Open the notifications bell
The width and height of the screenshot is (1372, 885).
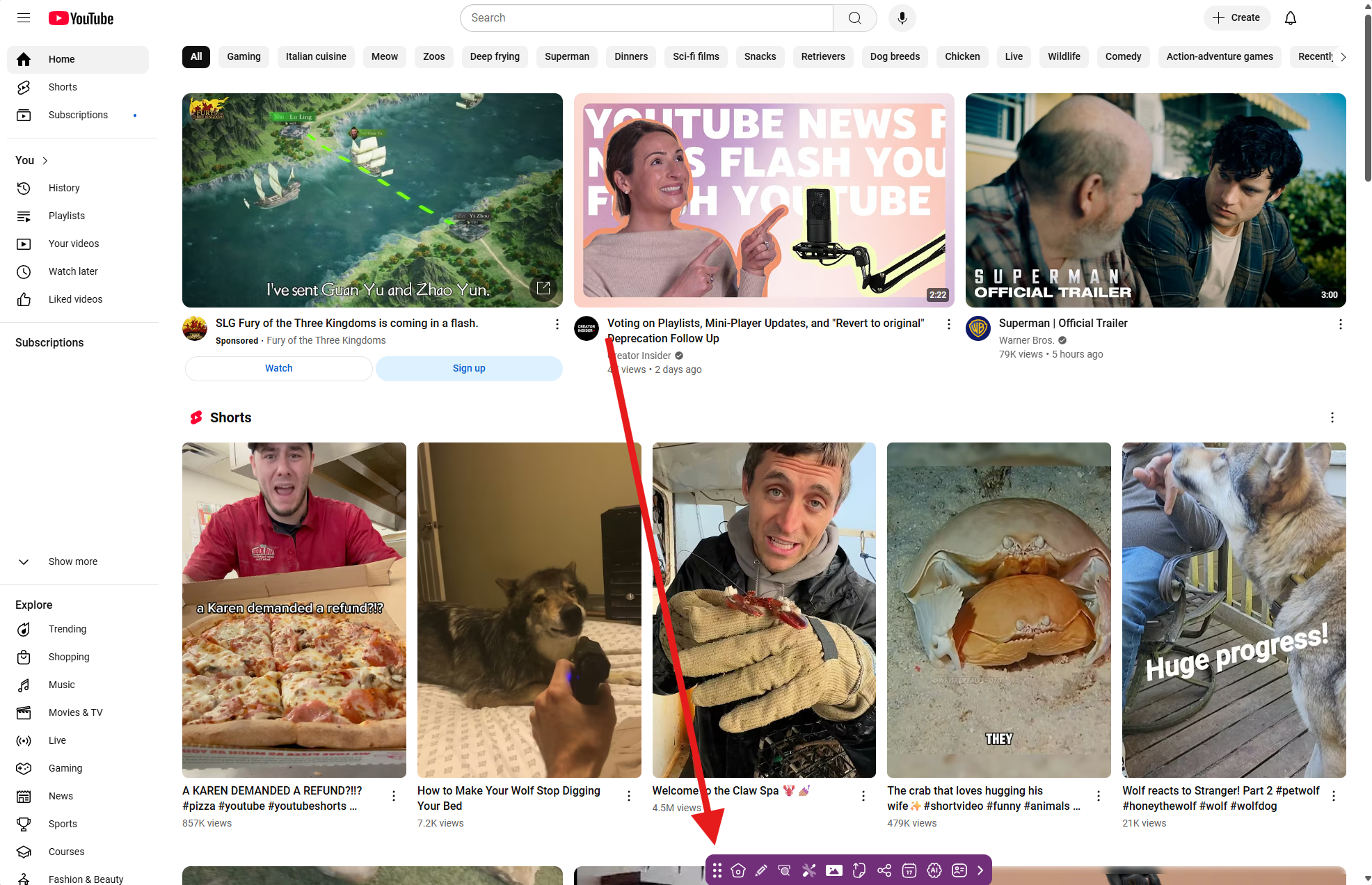point(1290,18)
